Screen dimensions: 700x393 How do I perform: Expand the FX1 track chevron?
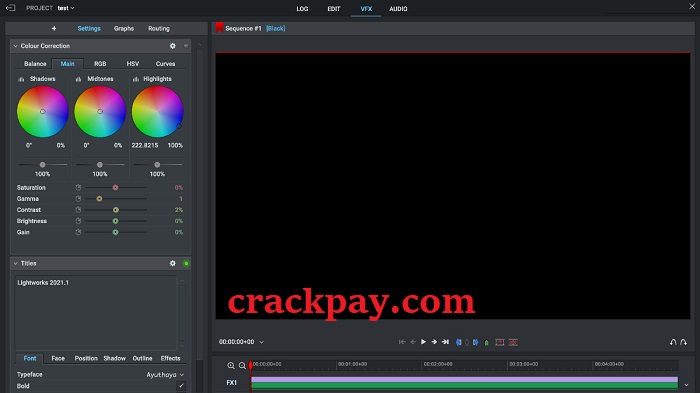(x=686, y=385)
